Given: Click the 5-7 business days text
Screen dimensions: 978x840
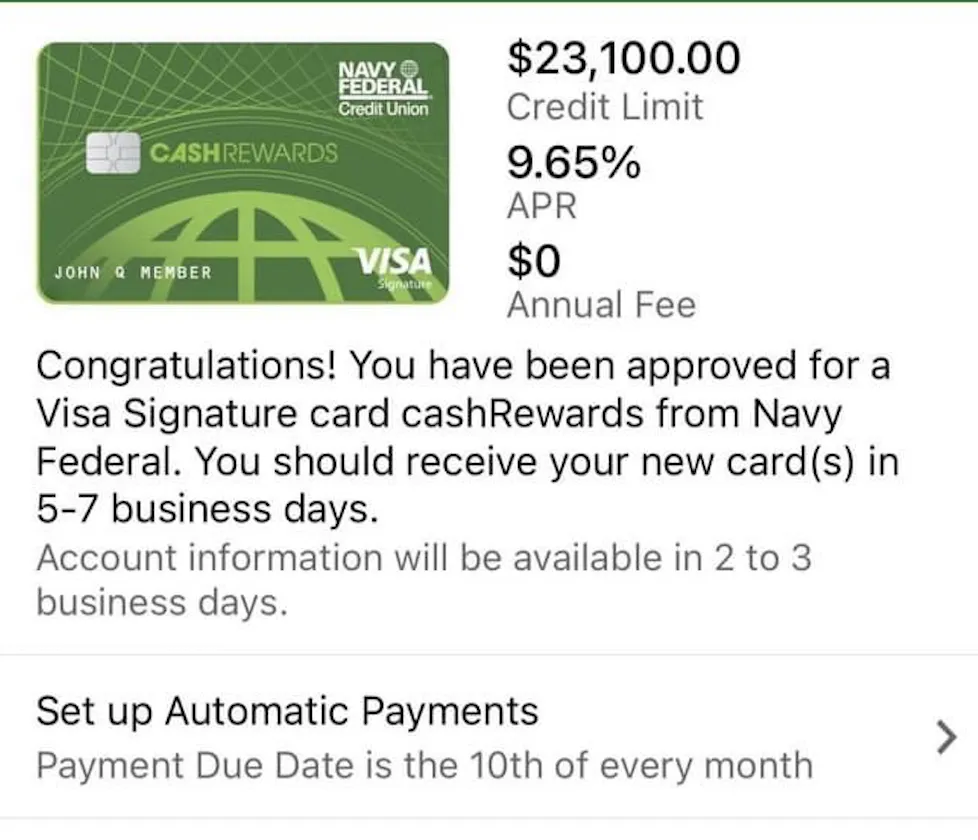Looking at the screenshot, I should (207, 509).
